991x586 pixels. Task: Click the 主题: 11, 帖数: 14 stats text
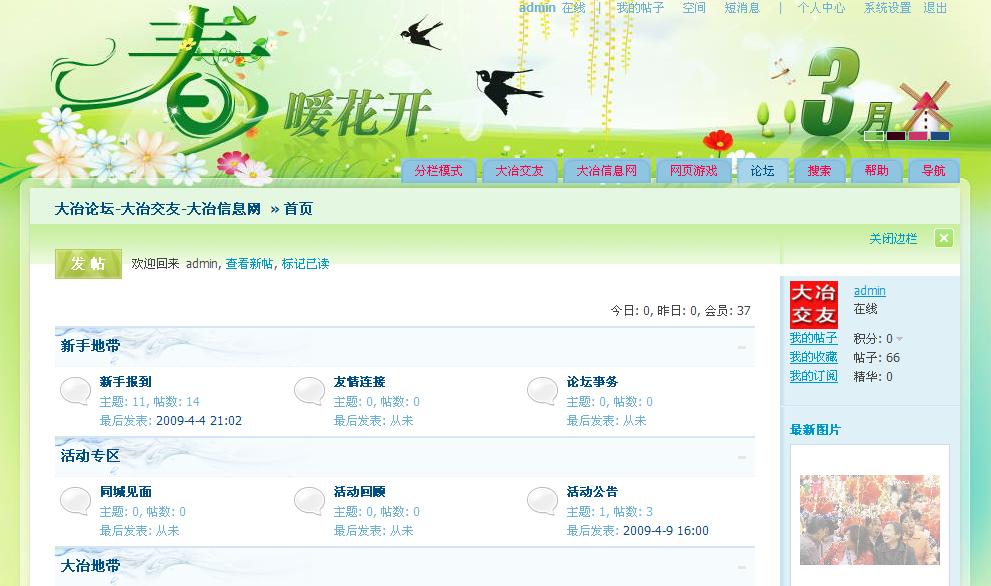150,402
